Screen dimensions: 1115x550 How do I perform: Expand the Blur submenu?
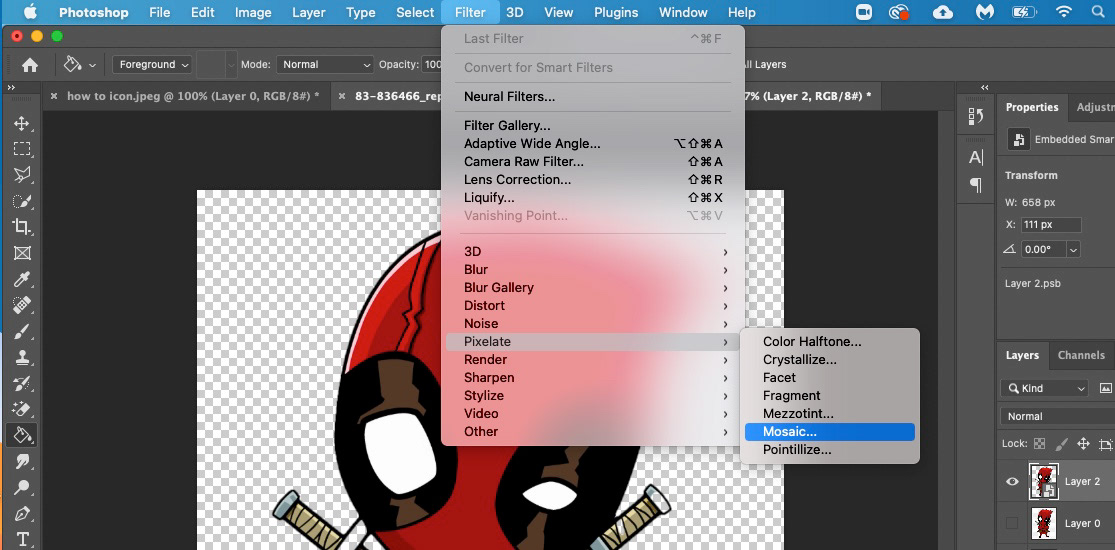(x=593, y=270)
